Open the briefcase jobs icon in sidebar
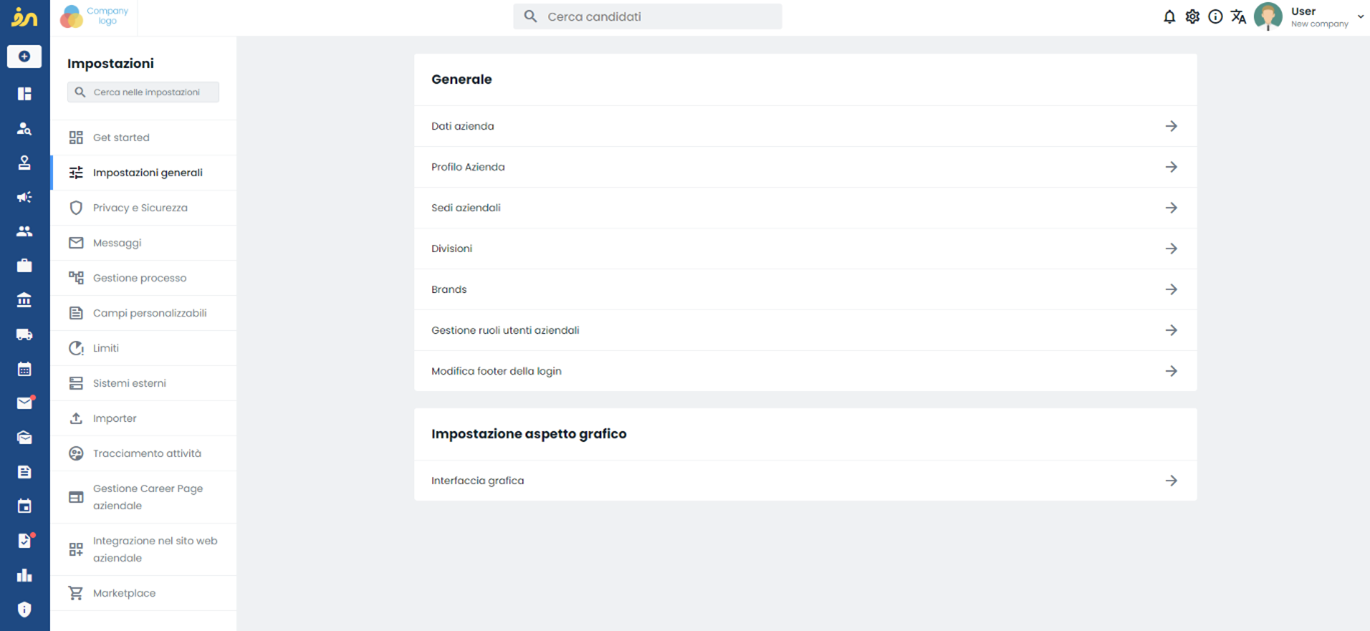Viewport: 1370px width, 631px height. point(24,266)
